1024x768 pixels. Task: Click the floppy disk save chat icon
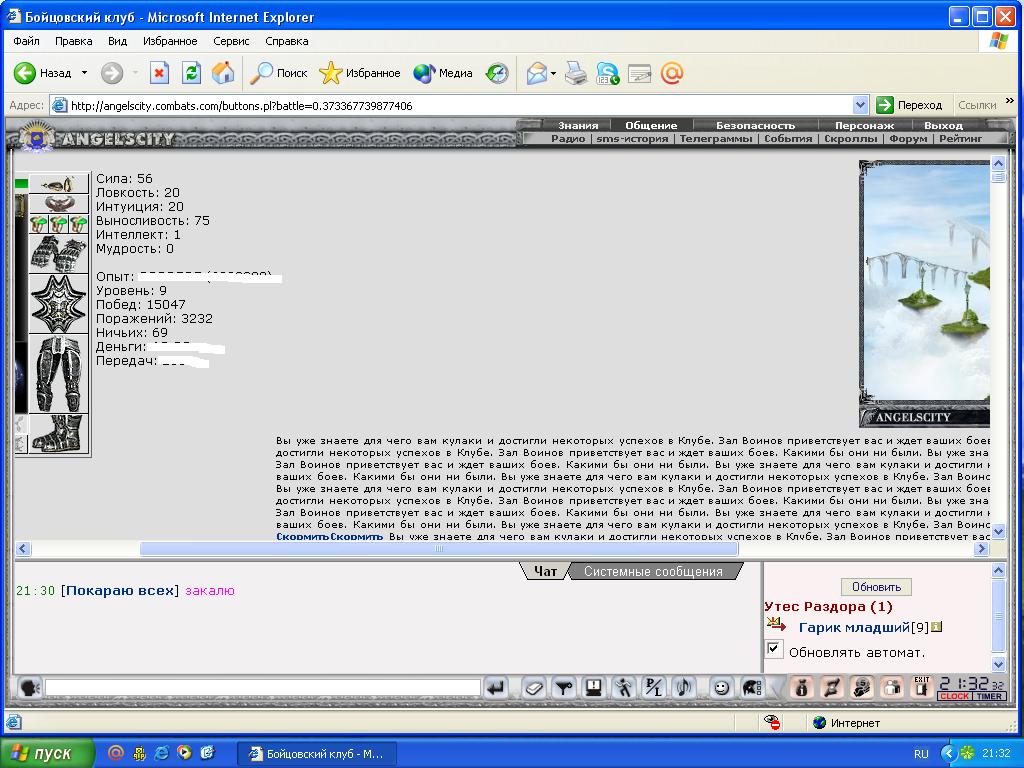click(594, 687)
